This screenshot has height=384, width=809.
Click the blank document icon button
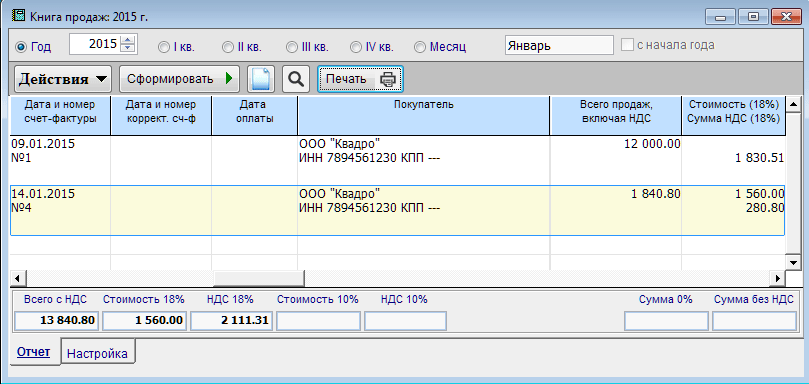(261, 79)
